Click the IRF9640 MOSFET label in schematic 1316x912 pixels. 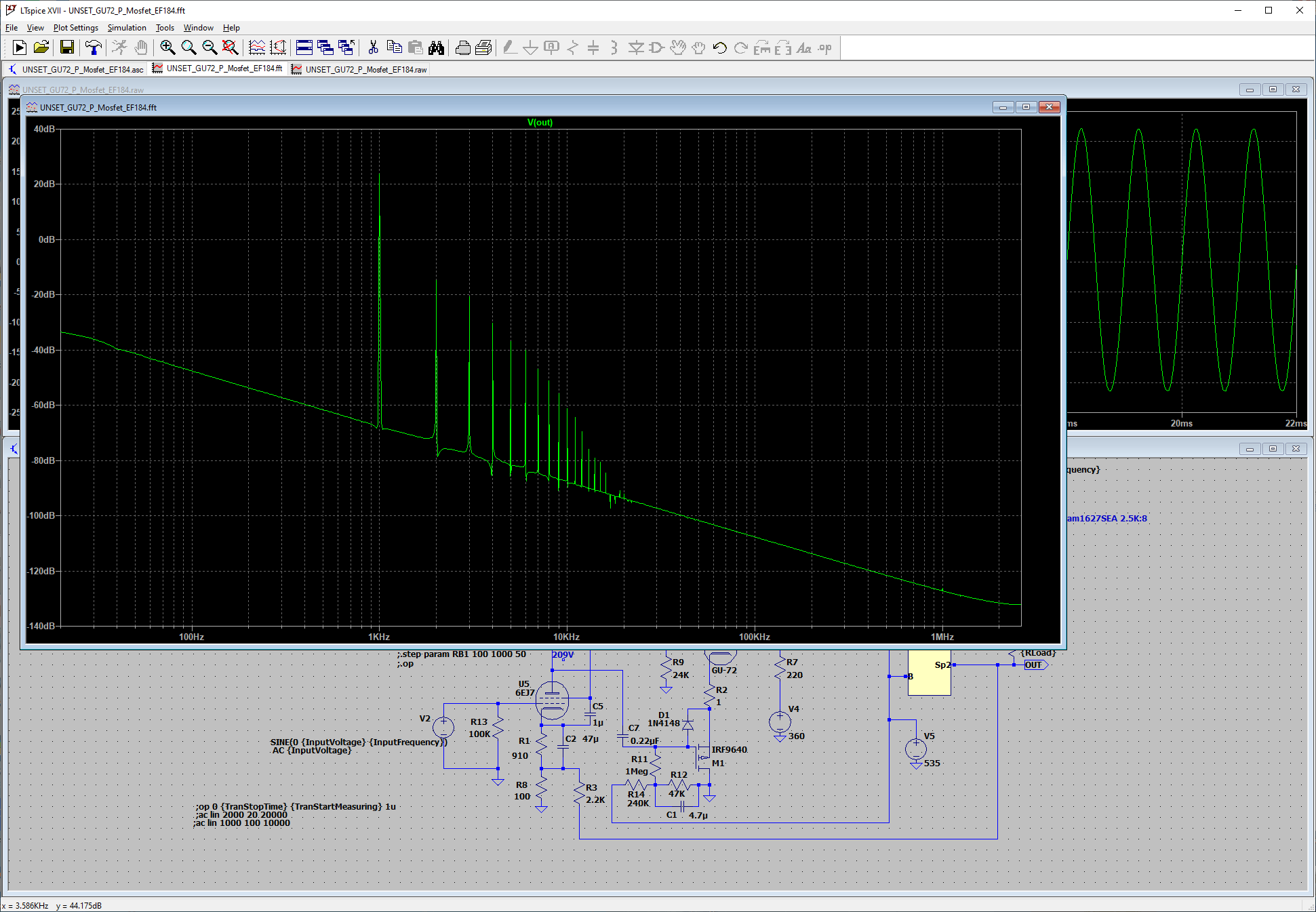click(x=730, y=749)
